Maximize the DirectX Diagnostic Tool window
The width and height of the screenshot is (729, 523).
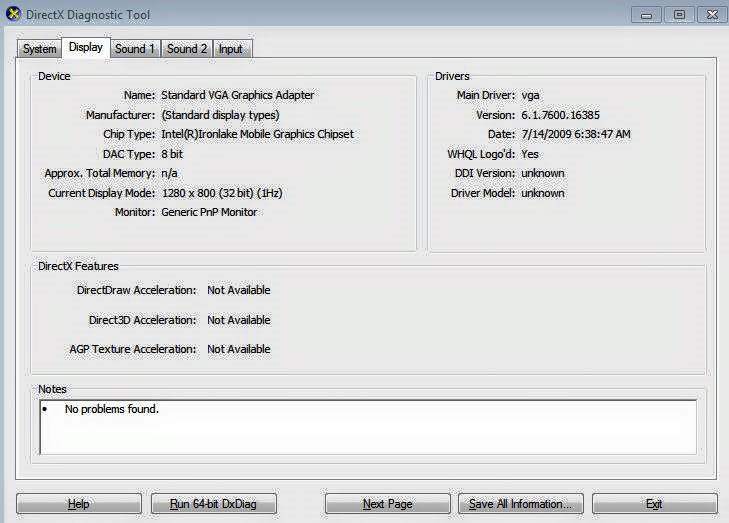[679, 14]
